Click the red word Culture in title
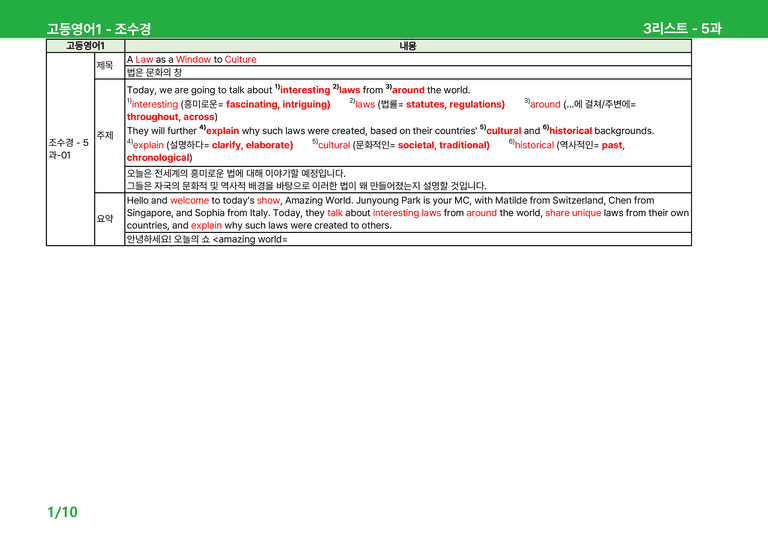Image resolution: width=768 pixels, height=543 pixels. (240, 59)
